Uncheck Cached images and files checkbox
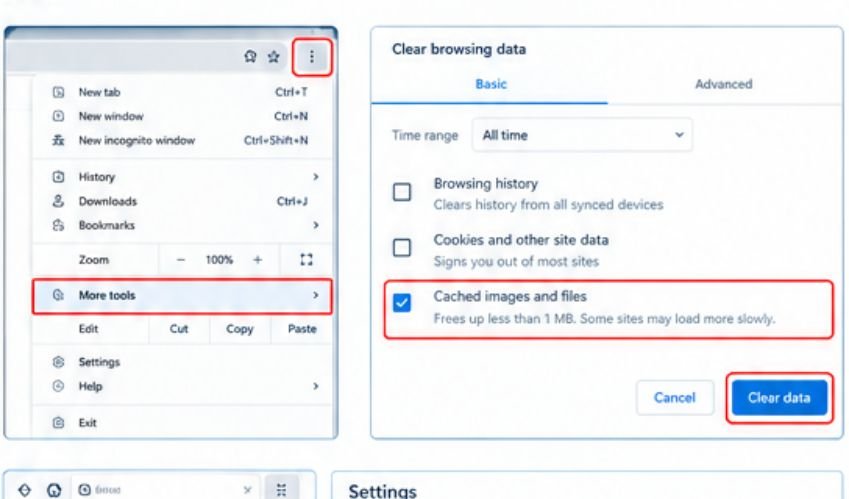 tap(402, 303)
